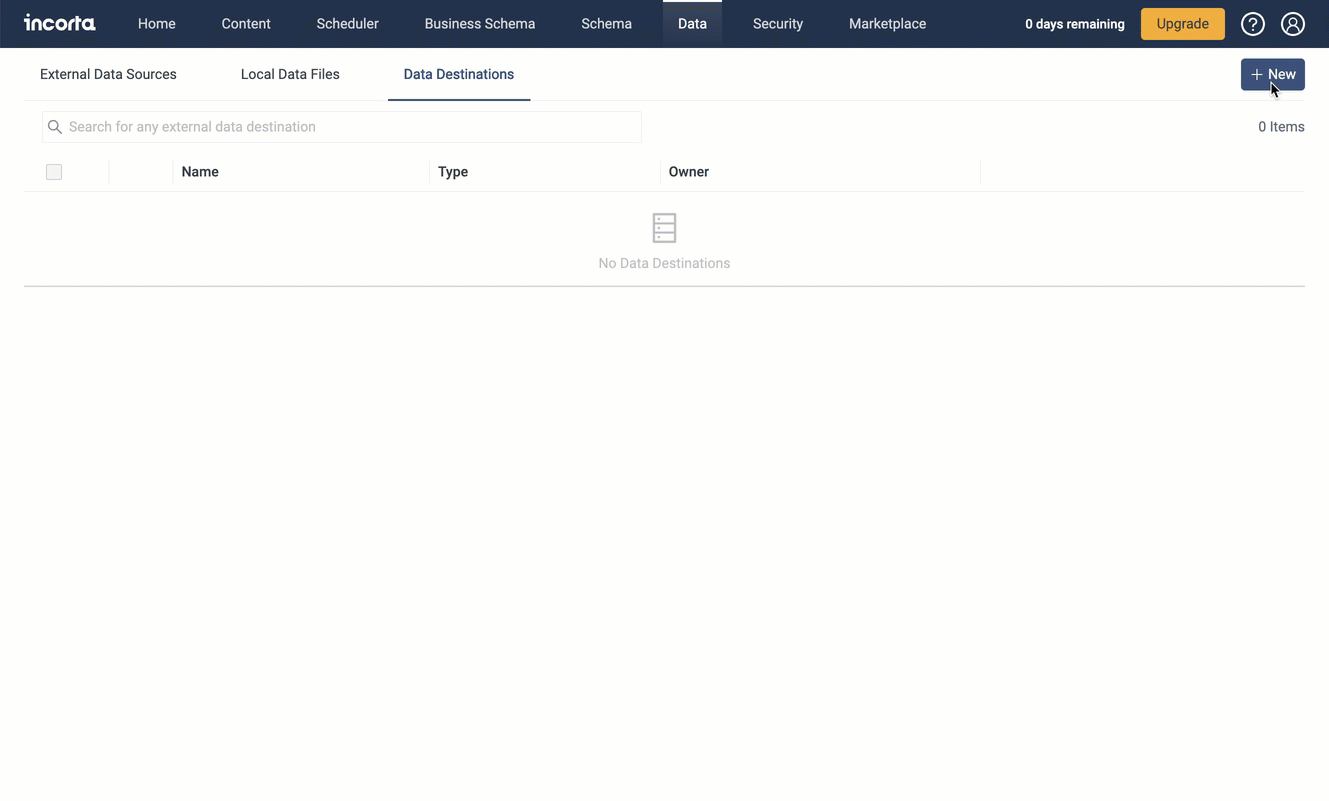This screenshot has width=1329, height=801.
Task: Select the Data Destinations tab
Action: click(x=459, y=74)
